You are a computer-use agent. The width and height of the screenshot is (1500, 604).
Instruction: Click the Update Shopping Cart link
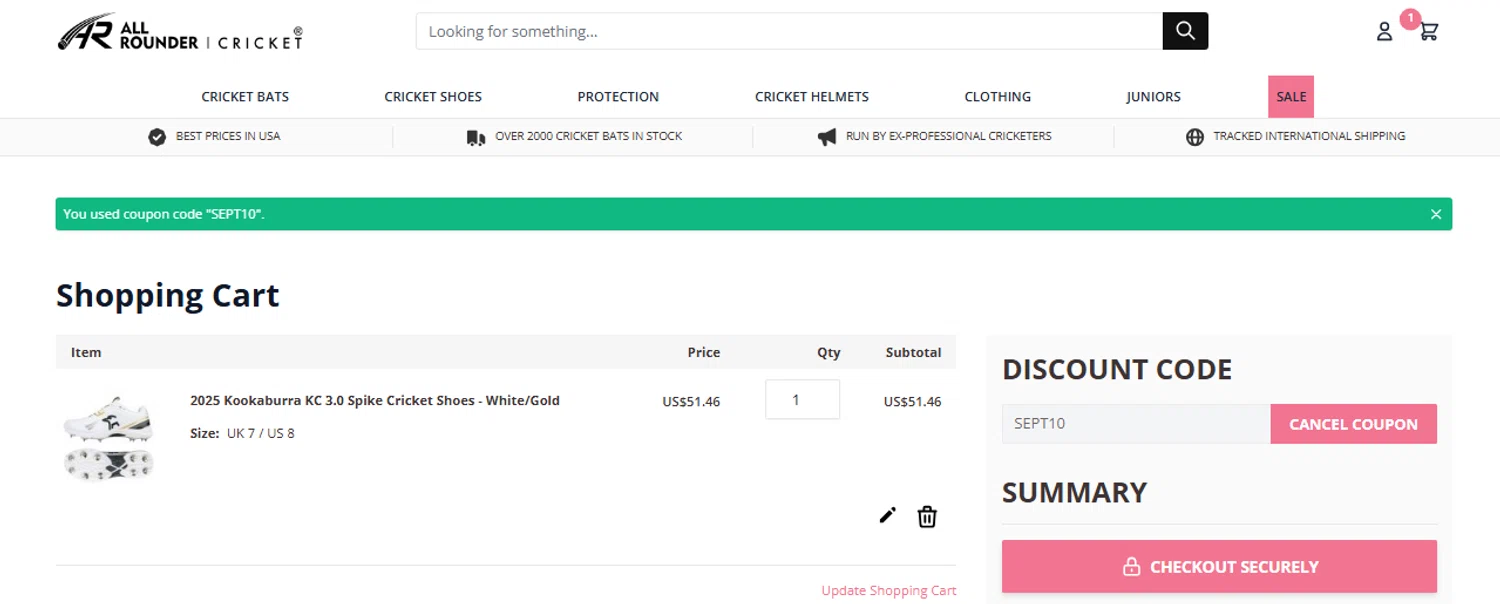pos(888,590)
